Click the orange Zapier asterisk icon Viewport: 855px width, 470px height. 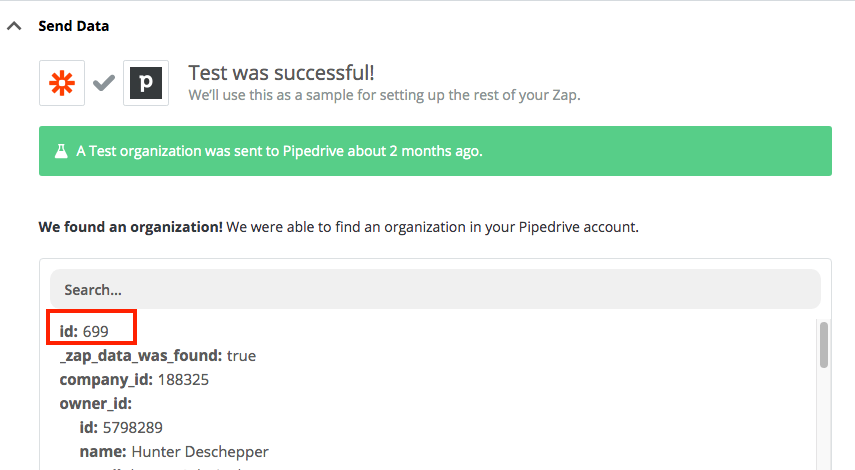coord(62,83)
